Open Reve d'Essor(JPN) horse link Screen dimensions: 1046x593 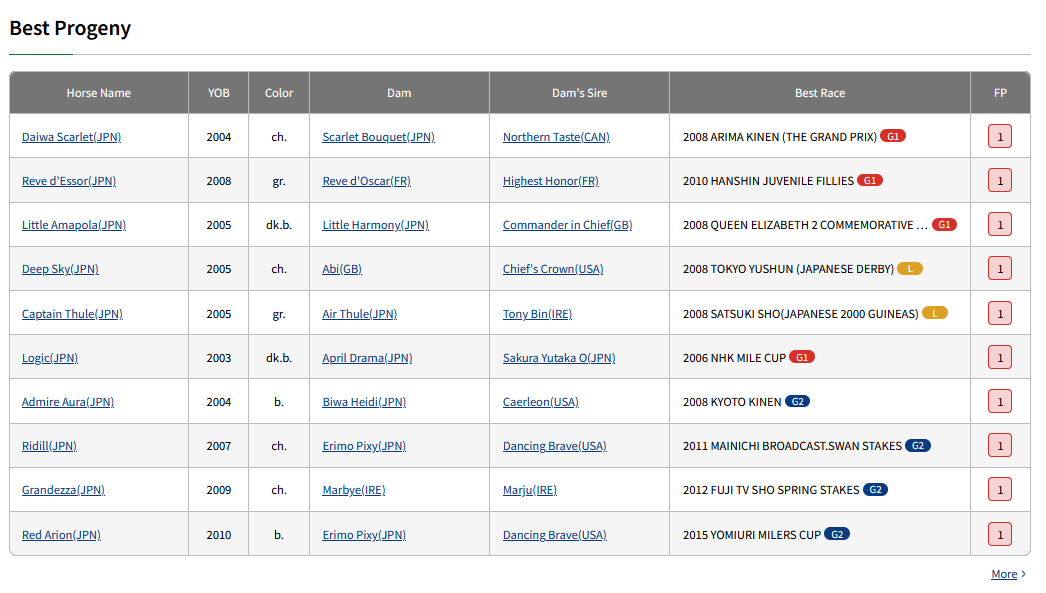69,181
